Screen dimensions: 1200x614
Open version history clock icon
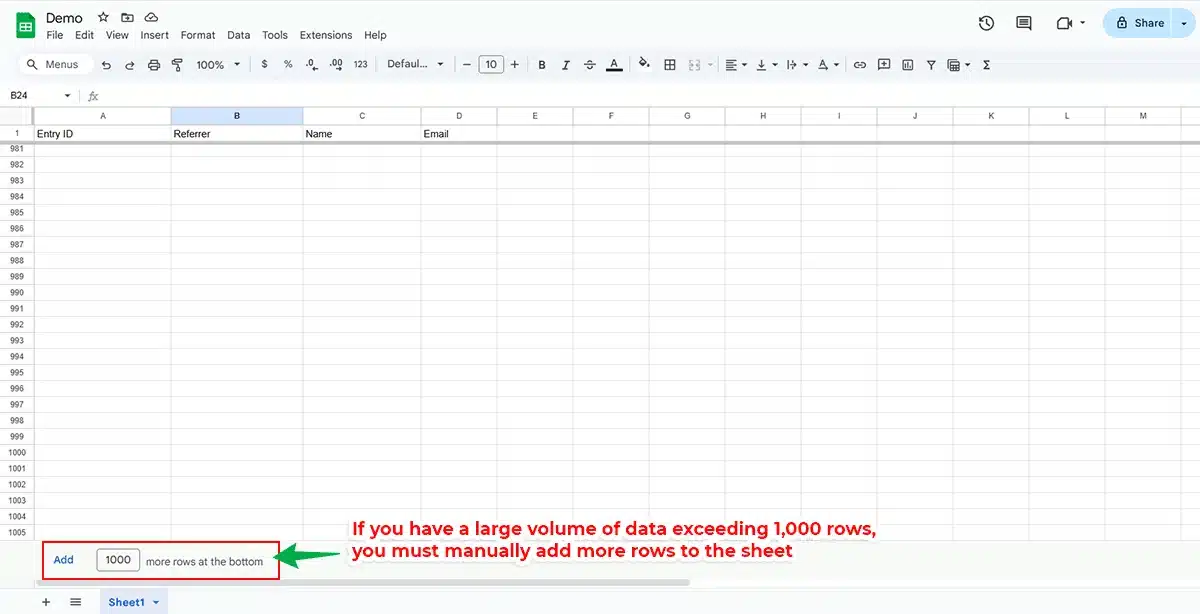986,23
